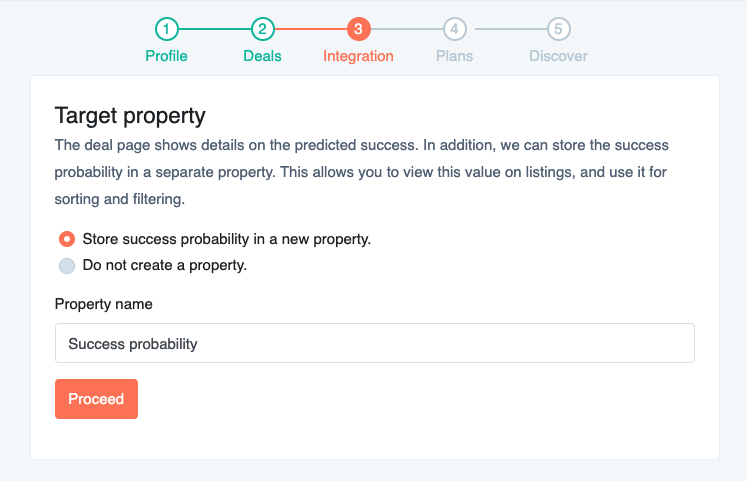Image resolution: width=747 pixels, height=481 pixels.
Task: Click the "Property name" field label
Action: pyautogui.click(x=103, y=304)
